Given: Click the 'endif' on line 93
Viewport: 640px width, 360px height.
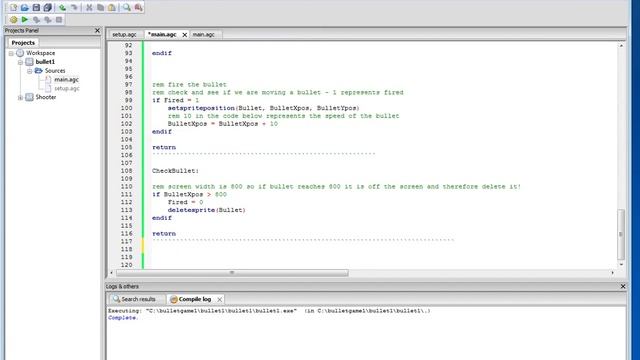Looking at the screenshot, I should coord(162,53).
